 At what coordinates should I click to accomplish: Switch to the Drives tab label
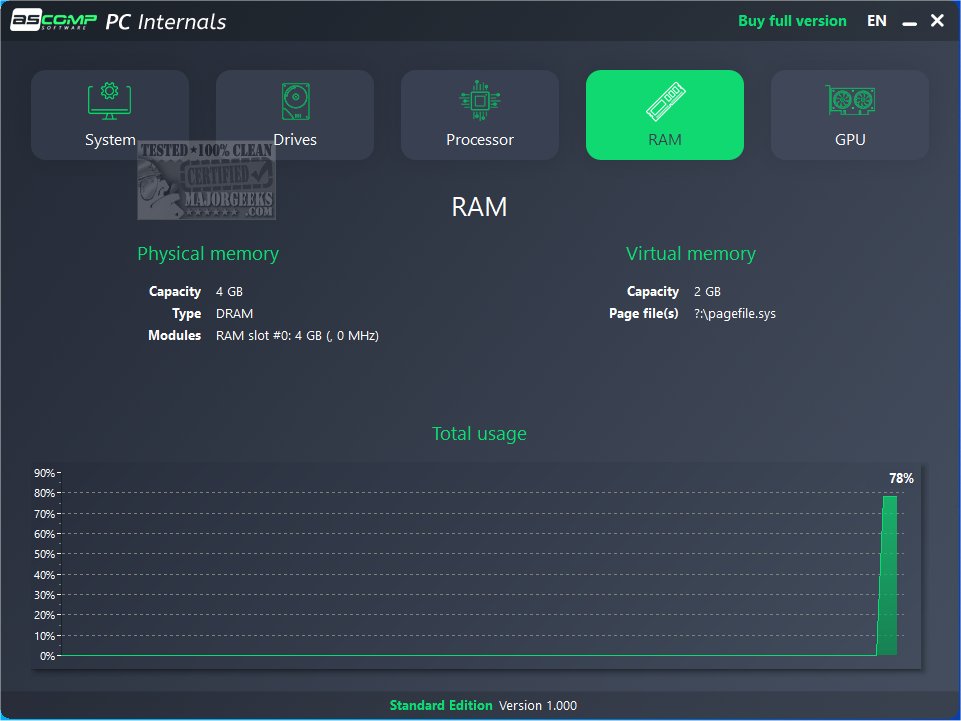pos(295,140)
